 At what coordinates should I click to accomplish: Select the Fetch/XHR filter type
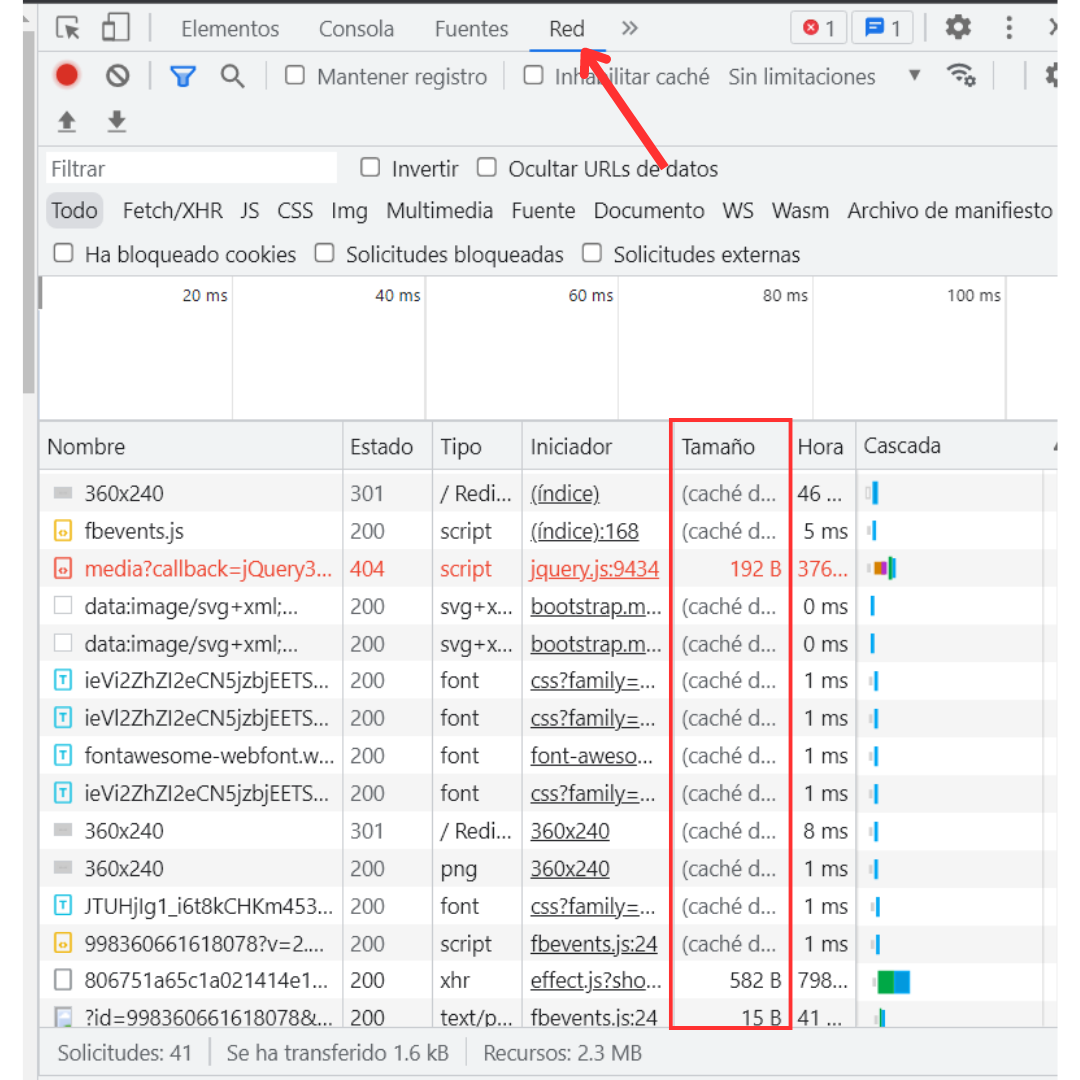(172, 211)
